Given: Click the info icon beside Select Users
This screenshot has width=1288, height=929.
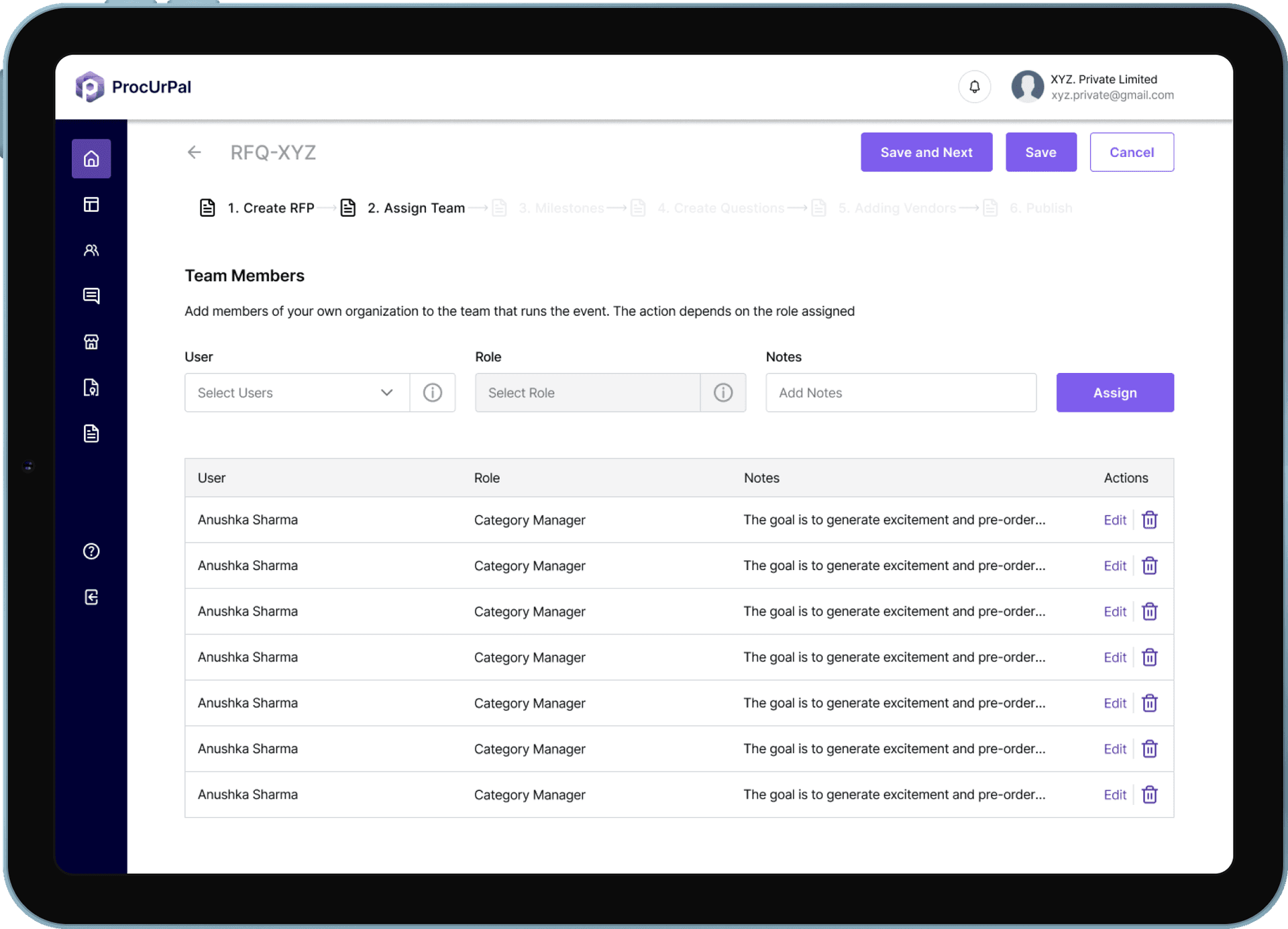Looking at the screenshot, I should (433, 392).
